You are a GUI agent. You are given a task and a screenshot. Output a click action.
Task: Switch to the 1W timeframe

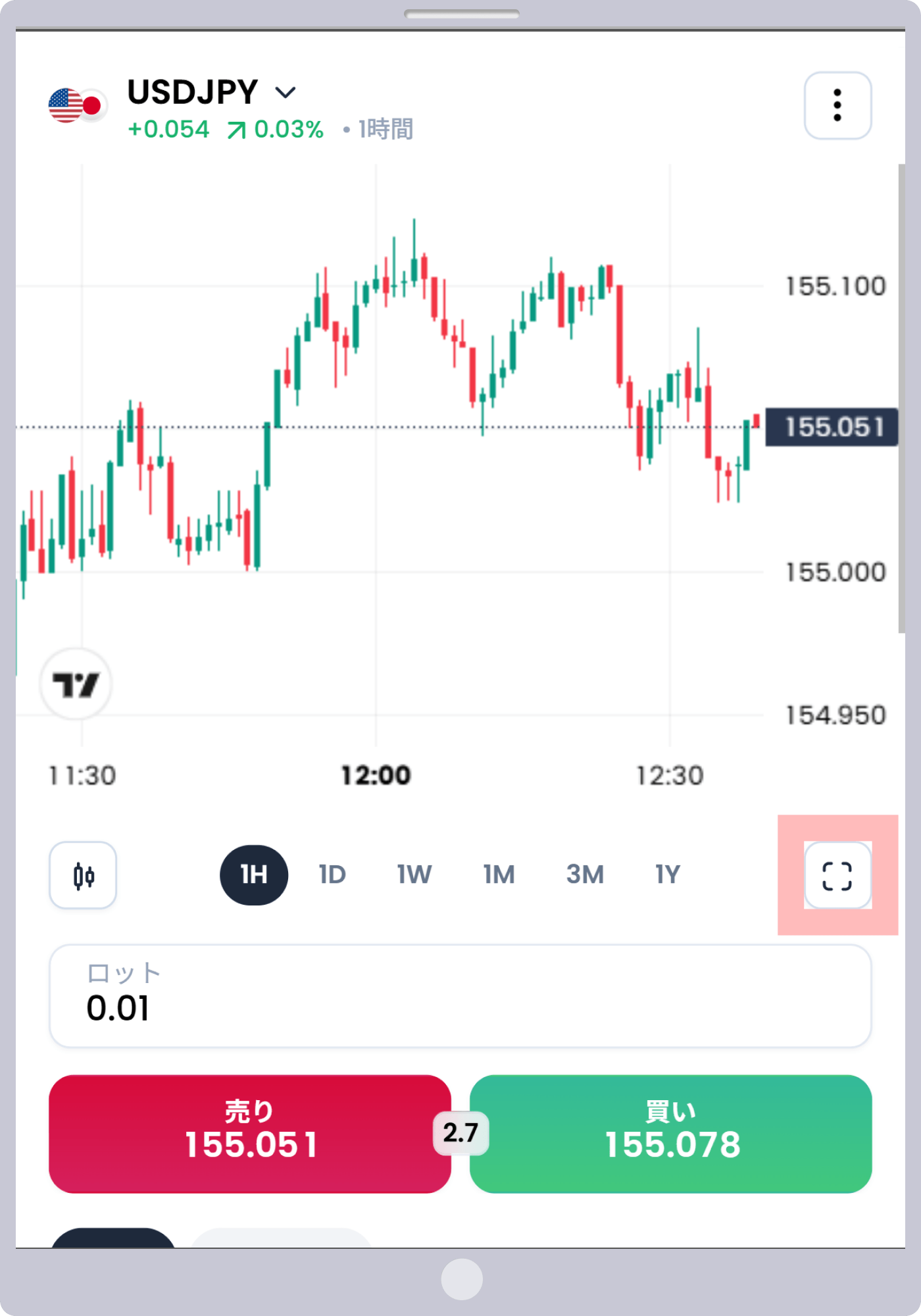[414, 875]
